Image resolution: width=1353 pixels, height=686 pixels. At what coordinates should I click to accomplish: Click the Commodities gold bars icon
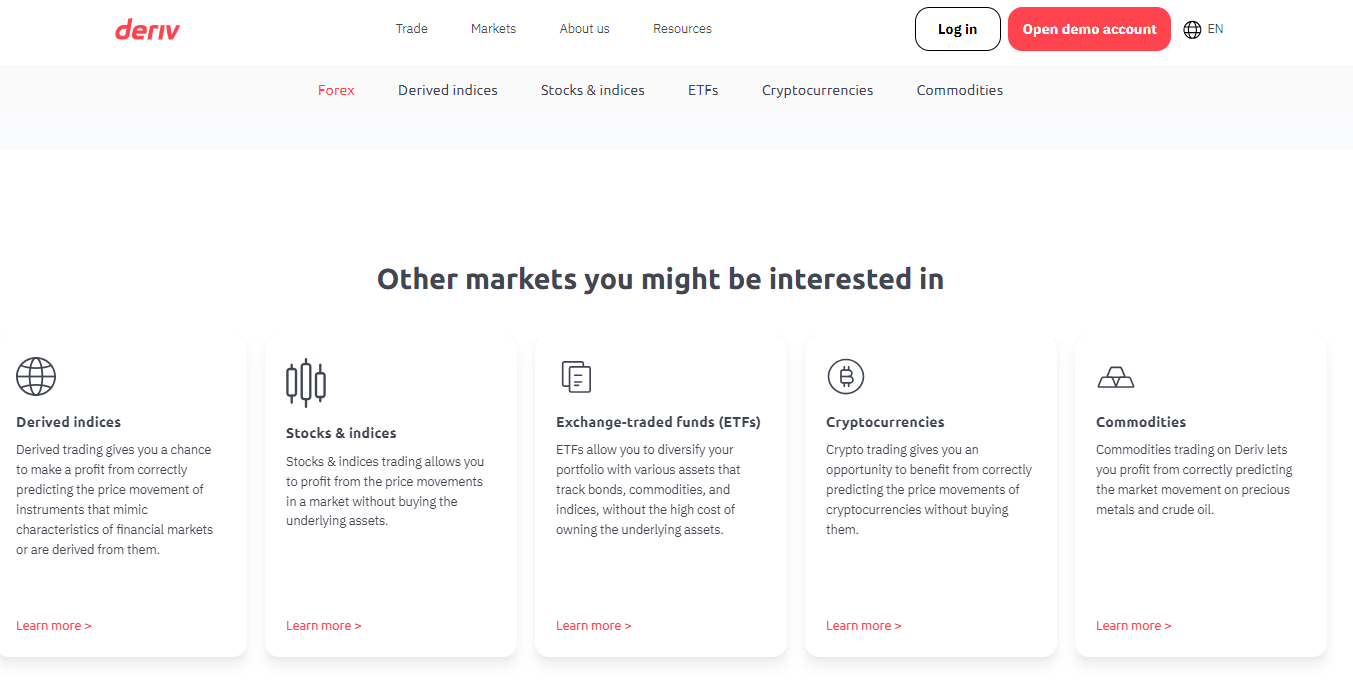1116,377
